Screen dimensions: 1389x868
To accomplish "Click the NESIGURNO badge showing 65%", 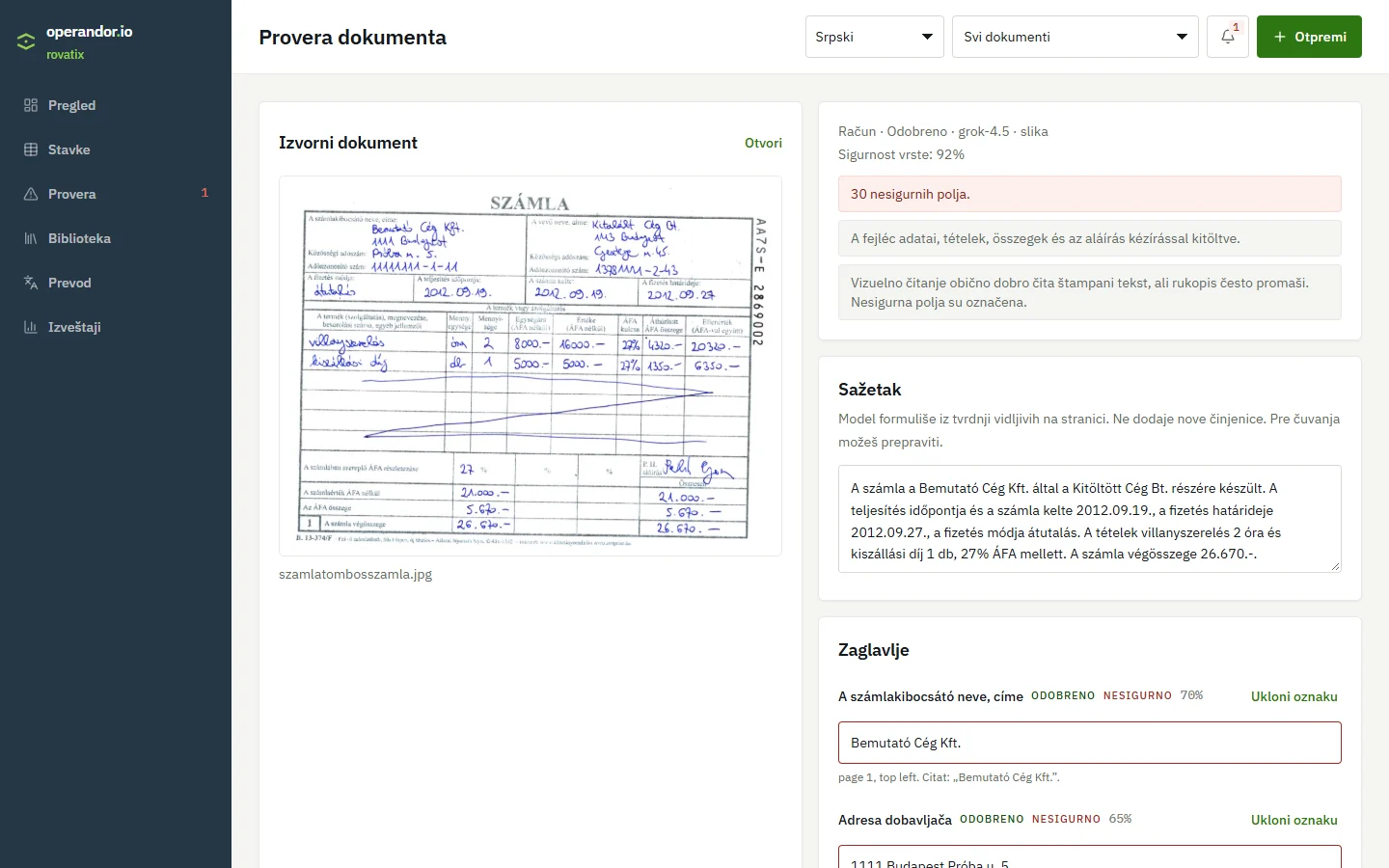I will tap(1066, 819).
